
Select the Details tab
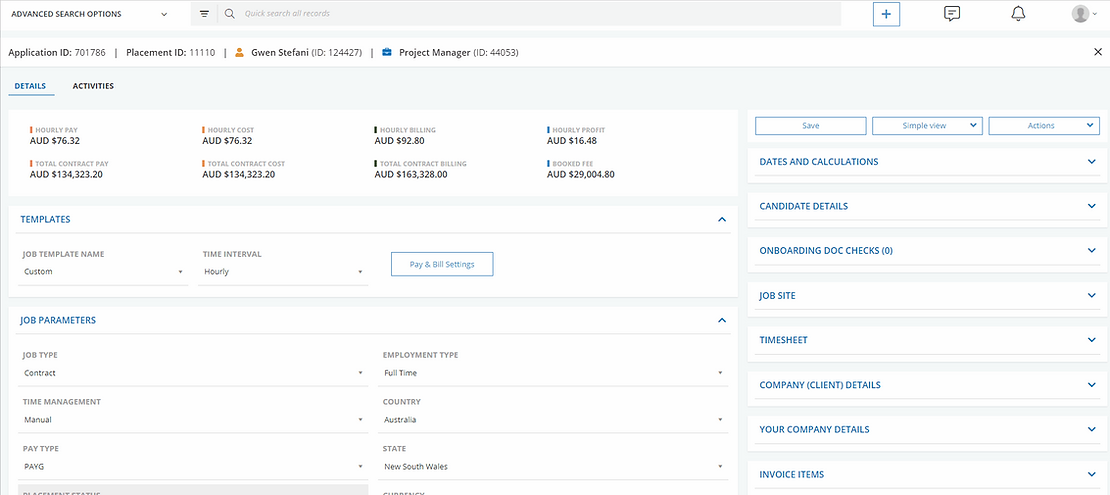[30, 86]
